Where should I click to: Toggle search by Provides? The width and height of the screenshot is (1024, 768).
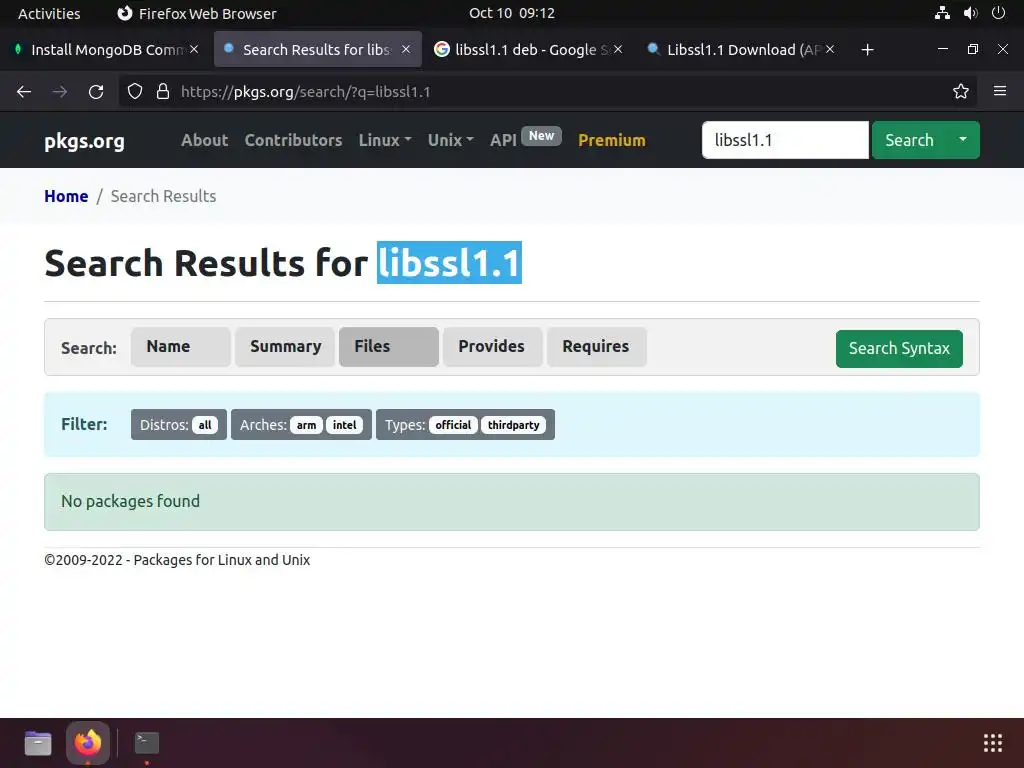pyautogui.click(x=492, y=347)
